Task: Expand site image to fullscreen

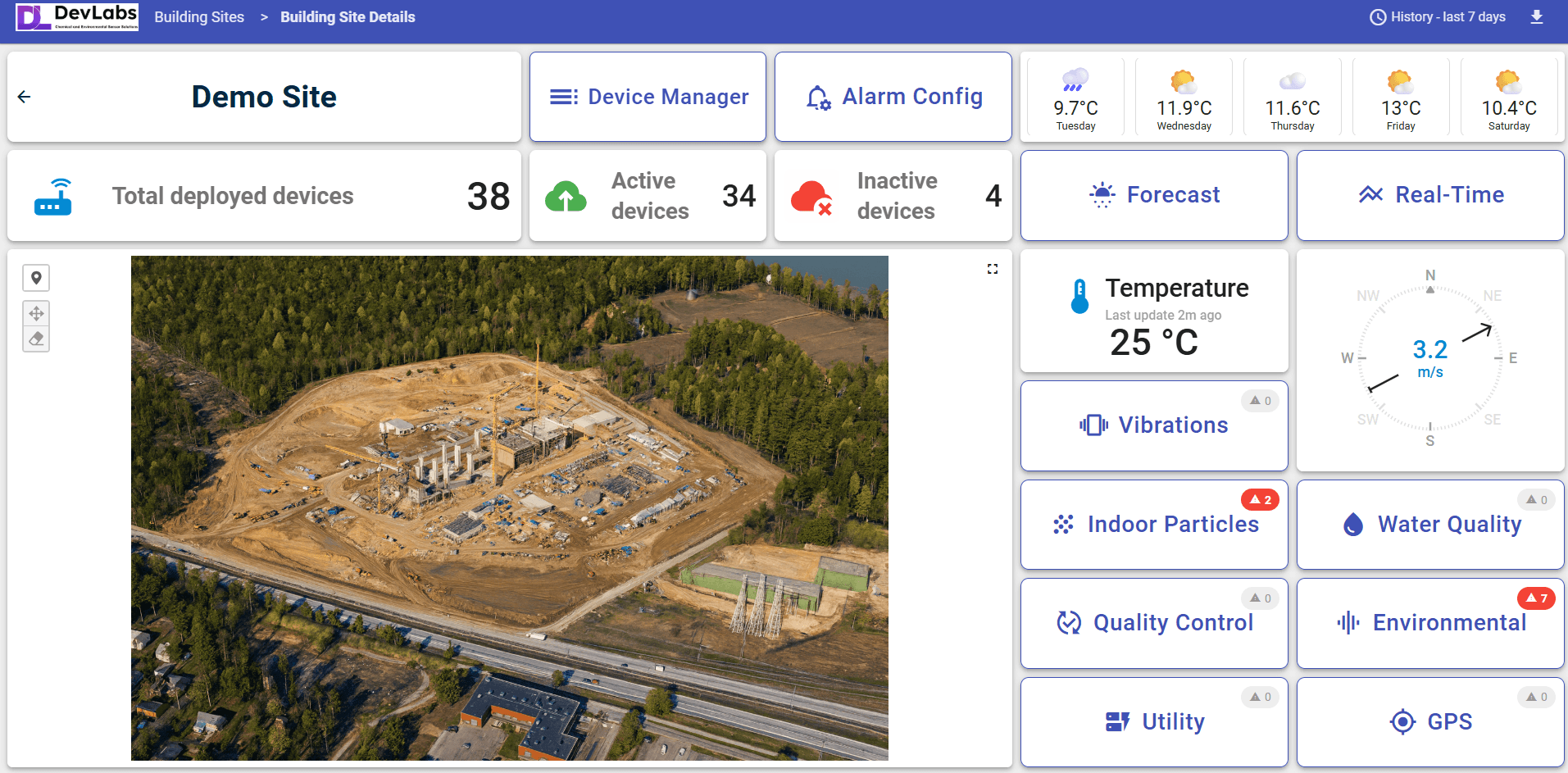Action: pos(993,269)
